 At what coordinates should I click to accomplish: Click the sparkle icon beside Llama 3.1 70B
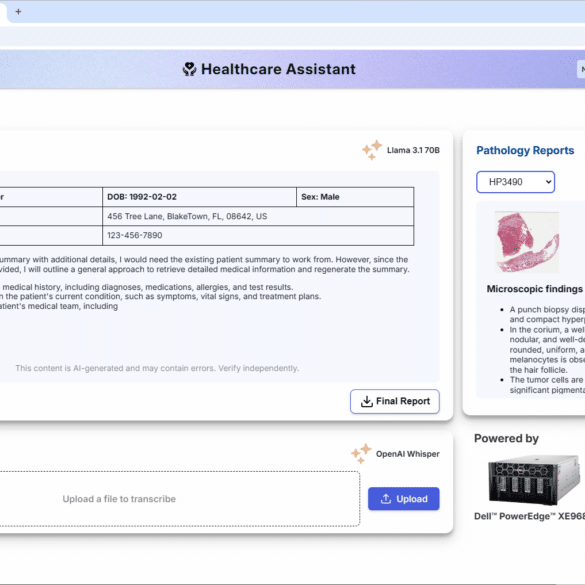point(372,150)
